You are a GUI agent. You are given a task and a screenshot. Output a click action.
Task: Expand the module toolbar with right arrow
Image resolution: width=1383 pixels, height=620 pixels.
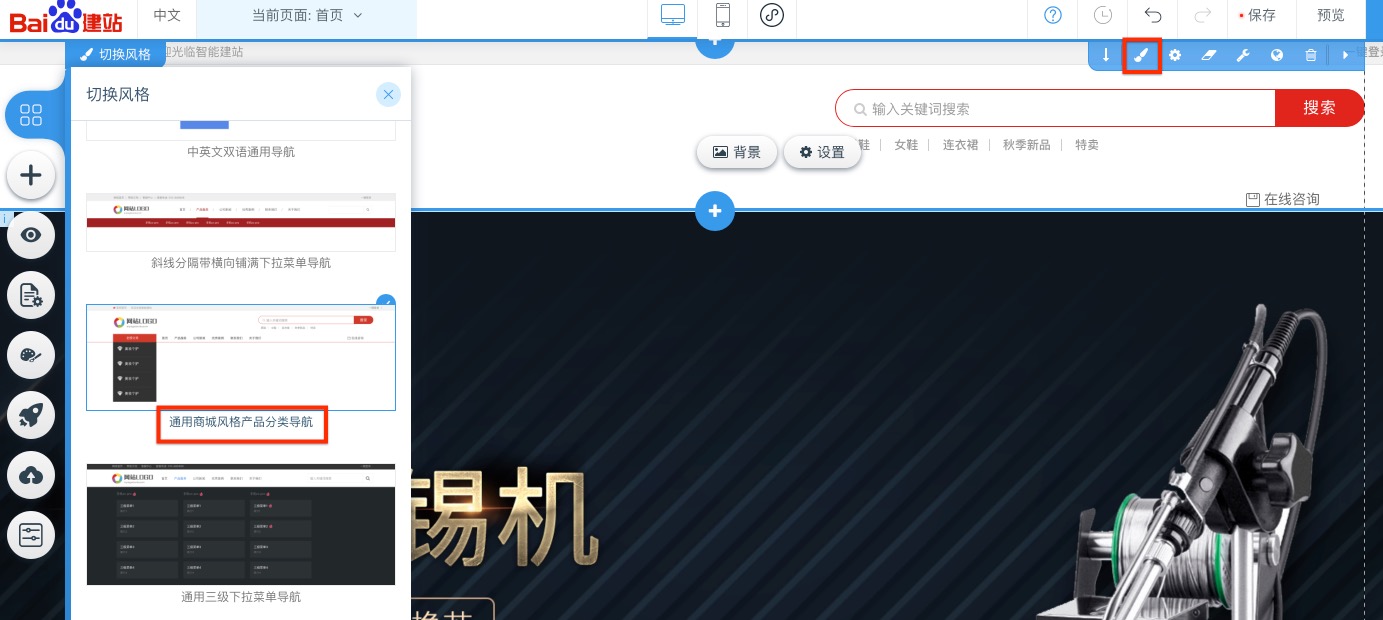[1346, 55]
